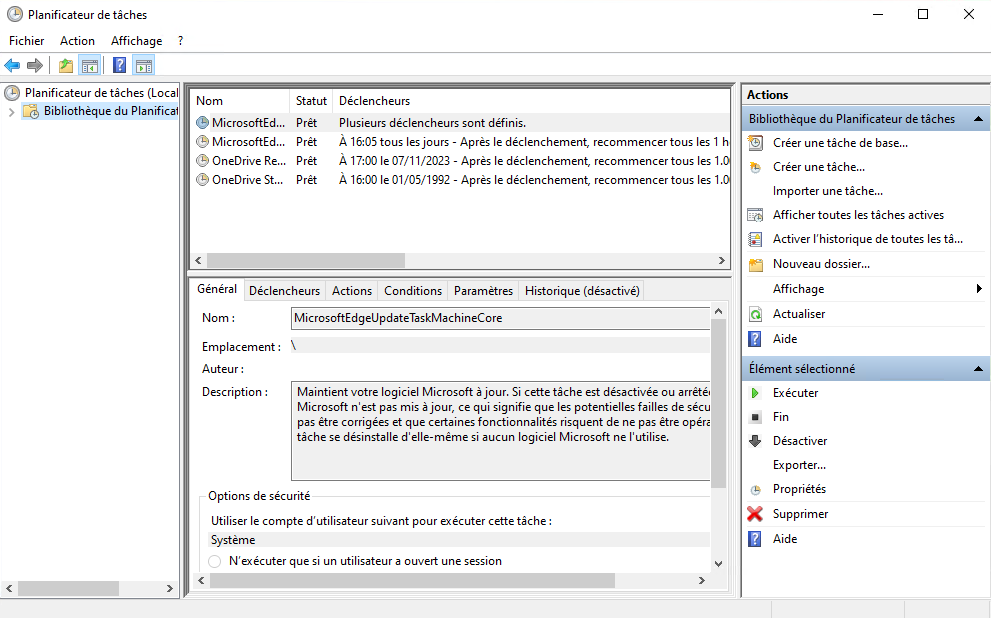
Task: Click the Propriétés clock icon
Action: [755, 490]
